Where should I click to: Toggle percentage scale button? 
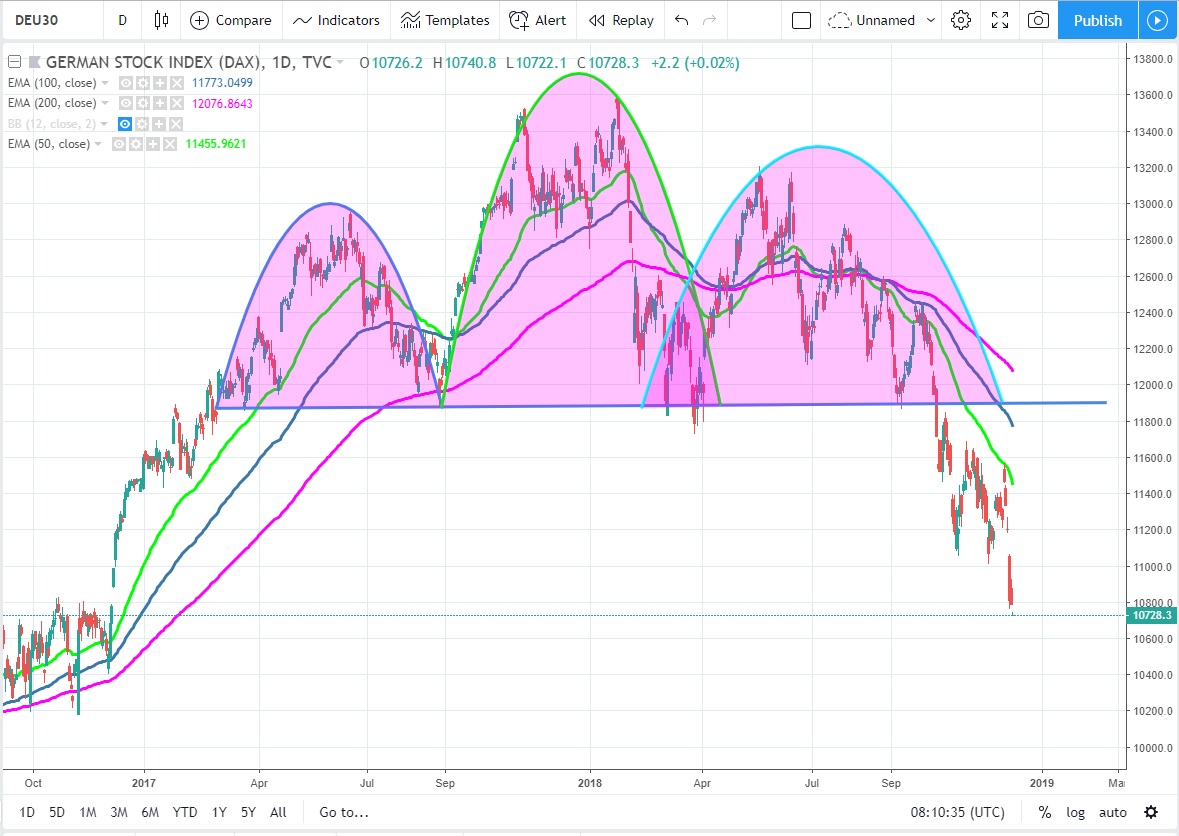click(x=1045, y=812)
